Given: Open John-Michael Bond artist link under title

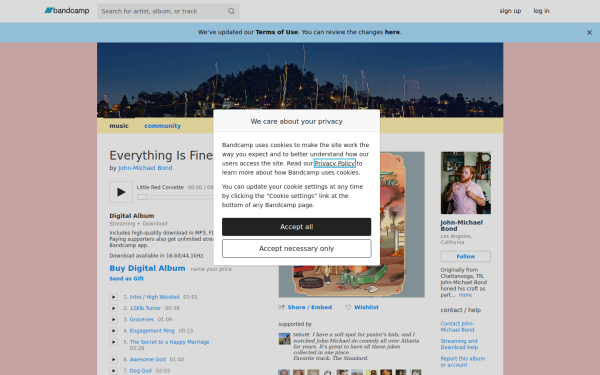Looking at the screenshot, I should [145, 168].
